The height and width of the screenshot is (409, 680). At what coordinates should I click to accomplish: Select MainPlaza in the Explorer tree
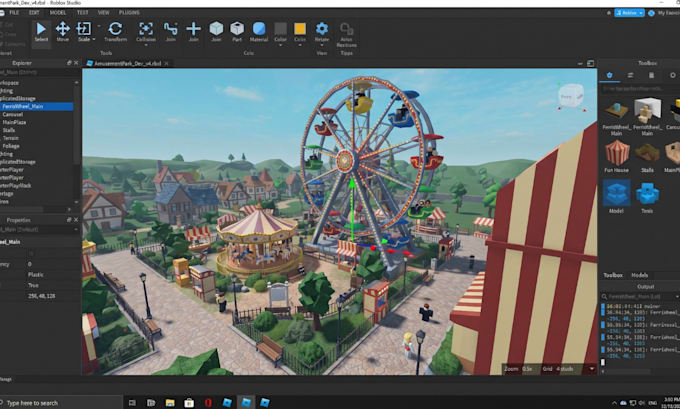(x=14, y=122)
